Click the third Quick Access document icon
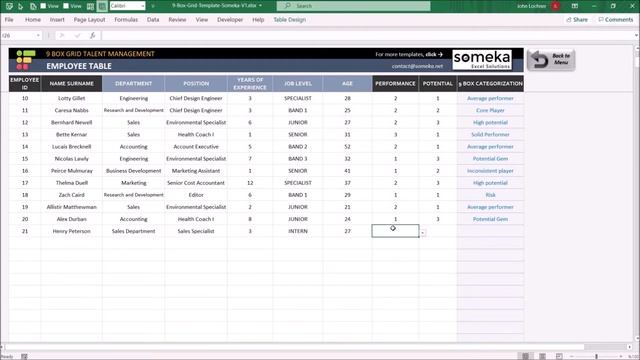 (33, 6)
